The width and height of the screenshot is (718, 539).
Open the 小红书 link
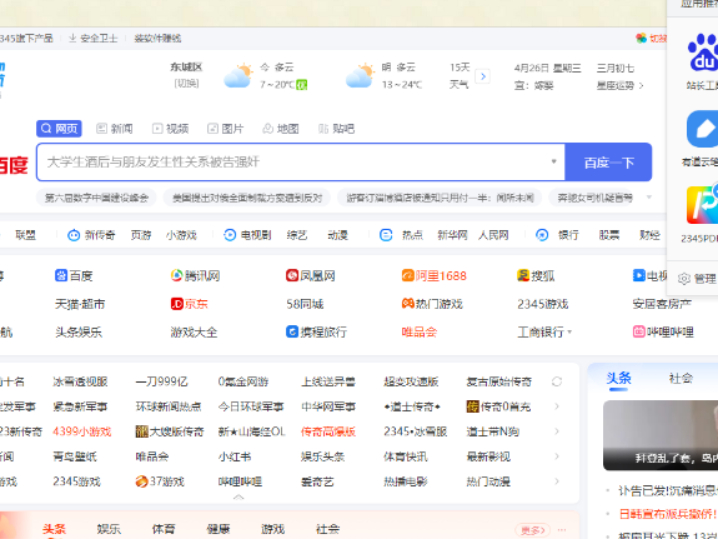[235, 457]
